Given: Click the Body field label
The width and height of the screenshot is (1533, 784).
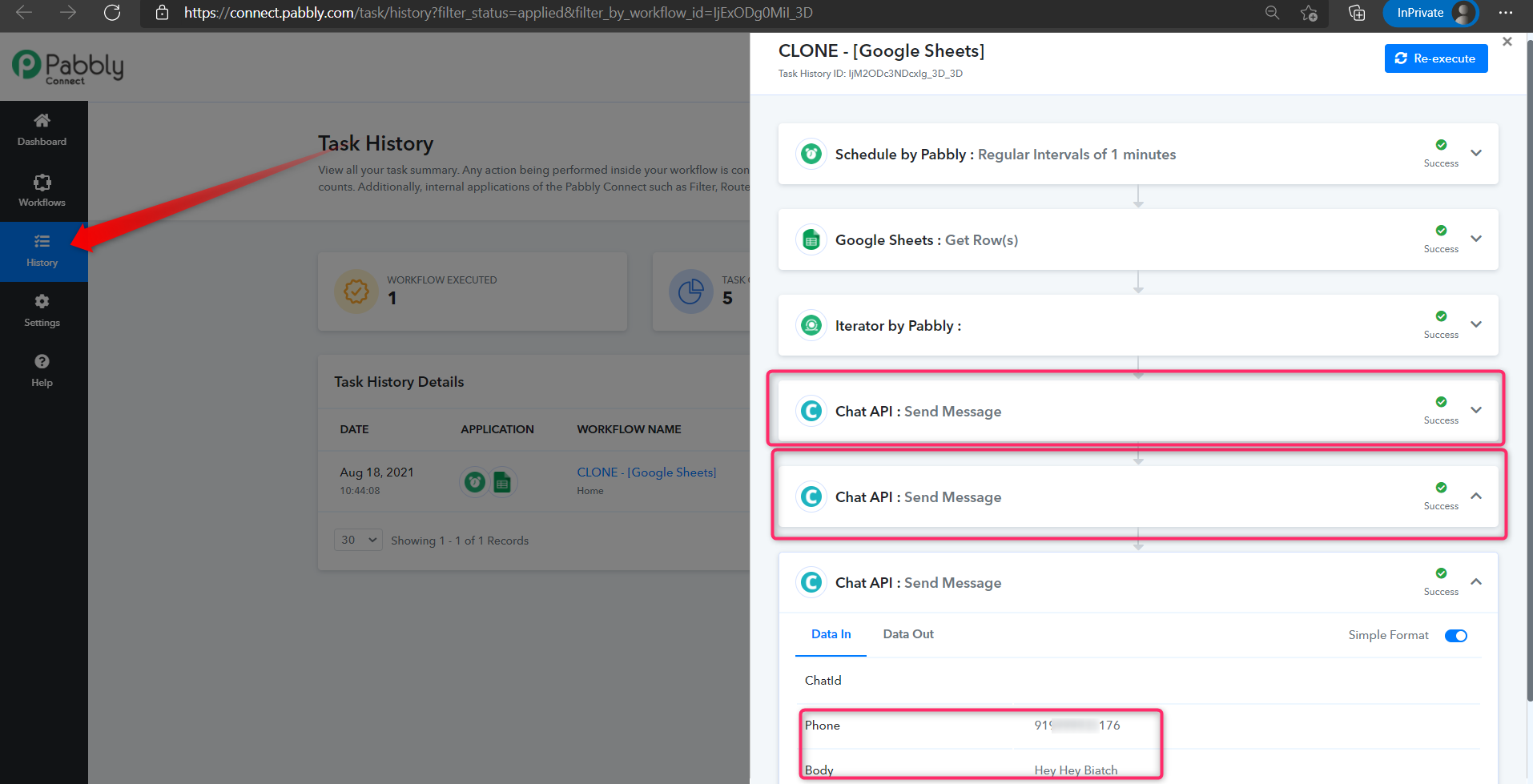Looking at the screenshot, I should click(819, 770).
